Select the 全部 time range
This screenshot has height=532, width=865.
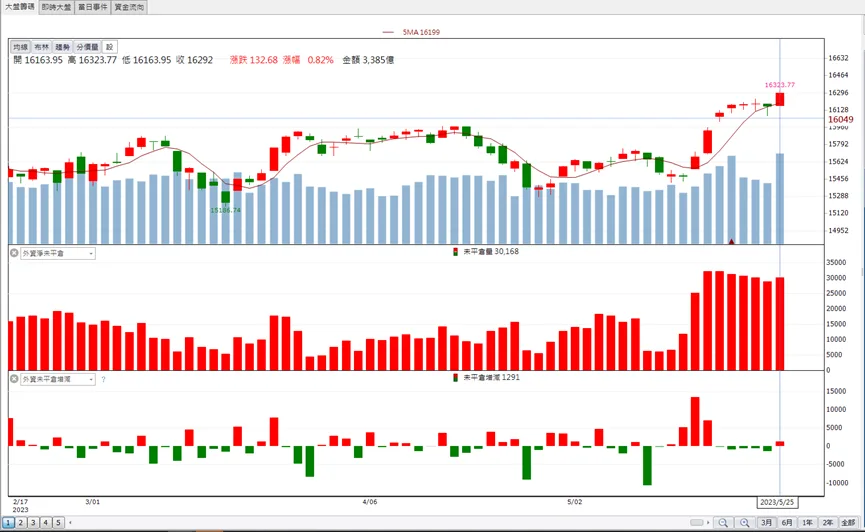[x=848, y=523]
